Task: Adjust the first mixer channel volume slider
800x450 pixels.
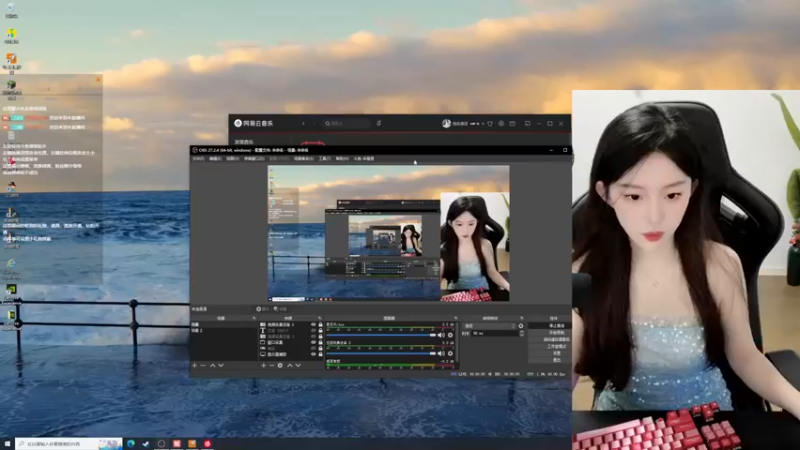Action: coord(382,335)
